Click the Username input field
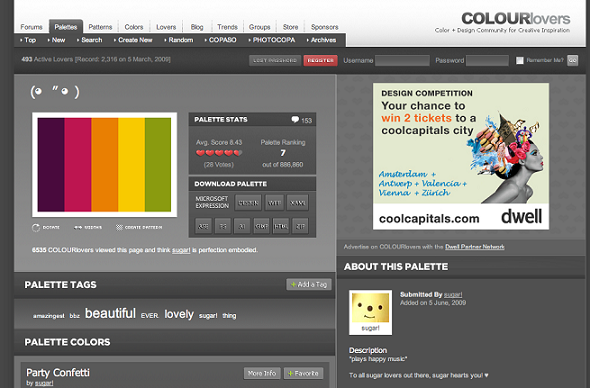590x388 pixels. click(x=402, y=60)
